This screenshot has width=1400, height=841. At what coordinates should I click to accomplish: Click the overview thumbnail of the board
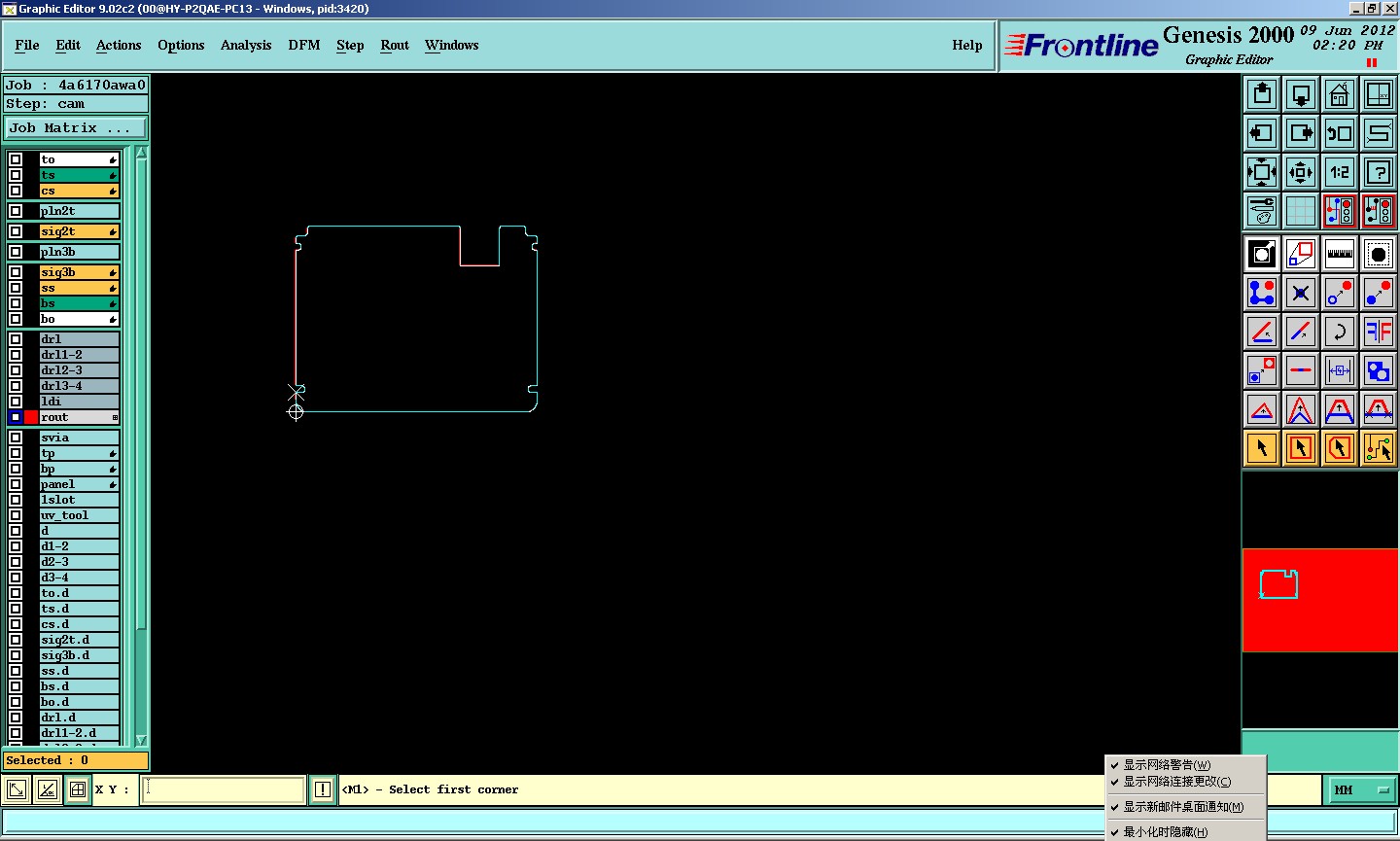(x=1278, y=584)
